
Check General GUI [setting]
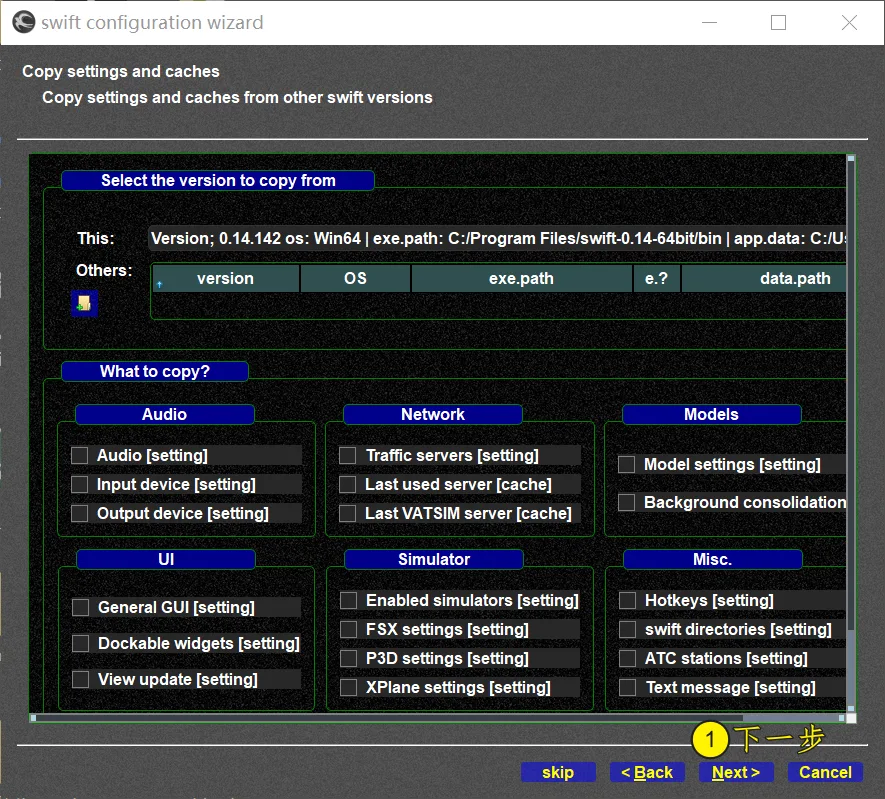tap(81, 607)
